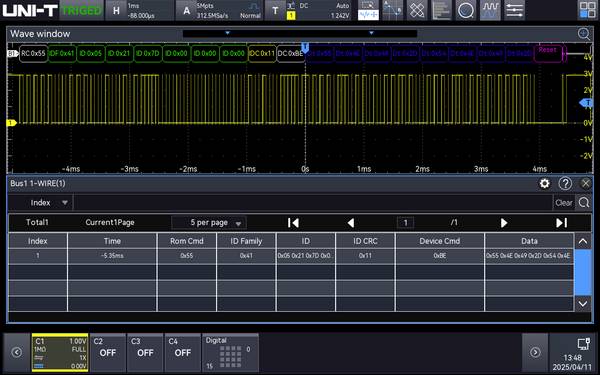Open the Digital channels panel
Screen dimensions: 600x375
230,352
